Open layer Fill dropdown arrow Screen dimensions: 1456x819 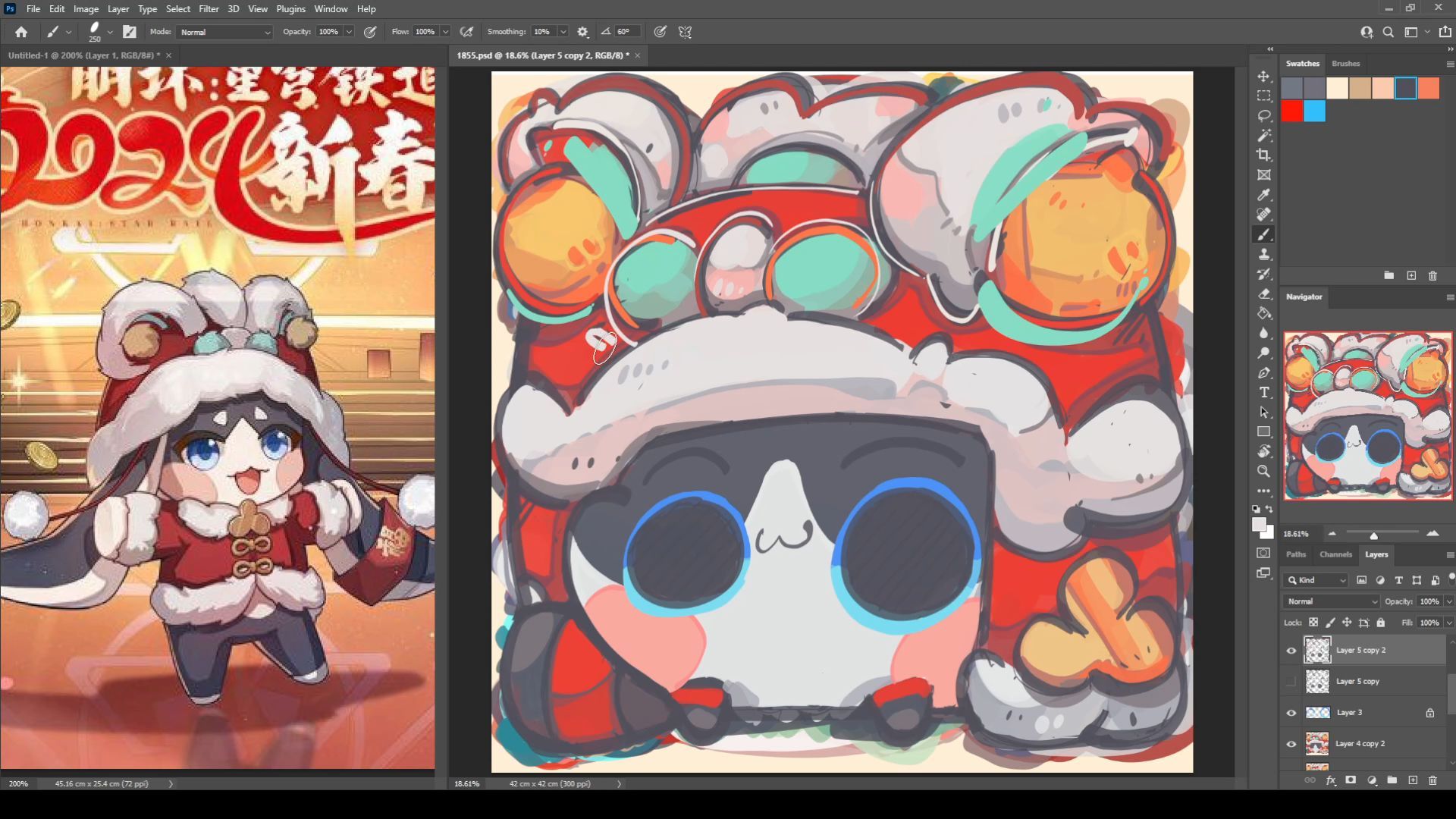coord(1449,623)
